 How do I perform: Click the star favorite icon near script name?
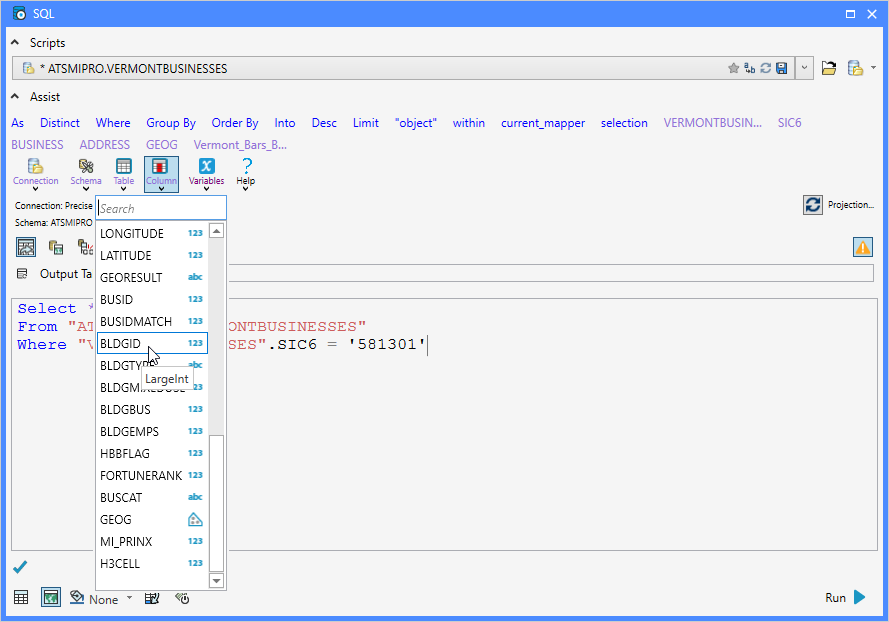tap(733, 68)
